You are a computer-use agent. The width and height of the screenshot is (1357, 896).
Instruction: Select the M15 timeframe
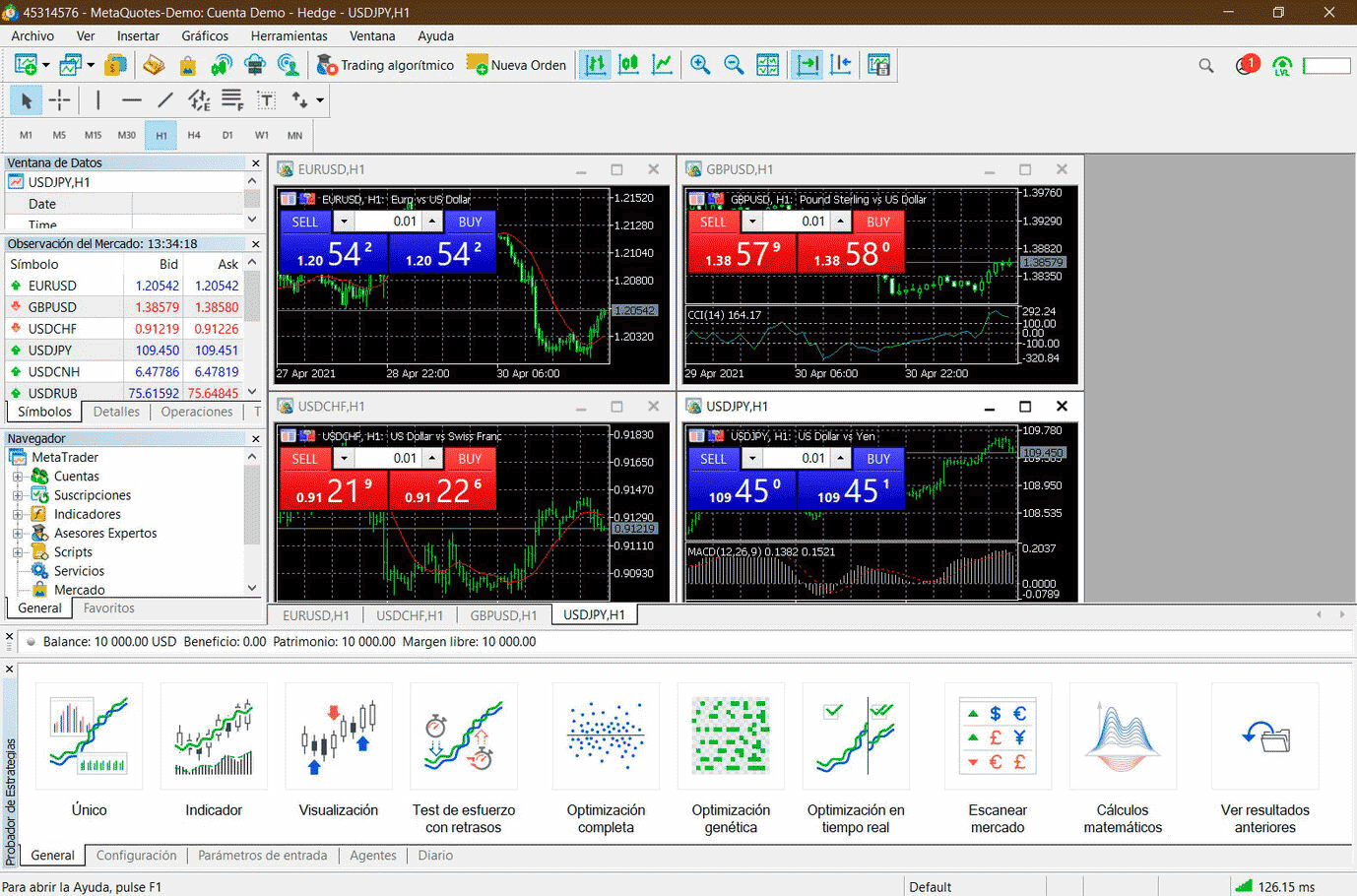pyautogui.click(x=93, y=135)
